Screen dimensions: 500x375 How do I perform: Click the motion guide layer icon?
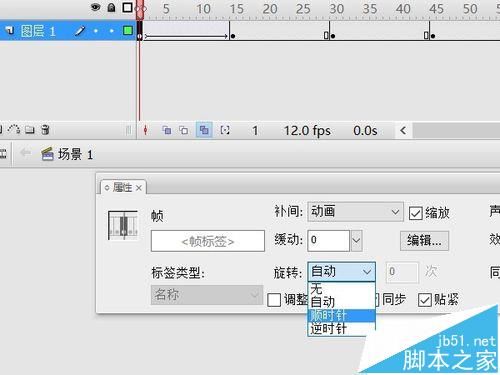click(x=14, y=129)
